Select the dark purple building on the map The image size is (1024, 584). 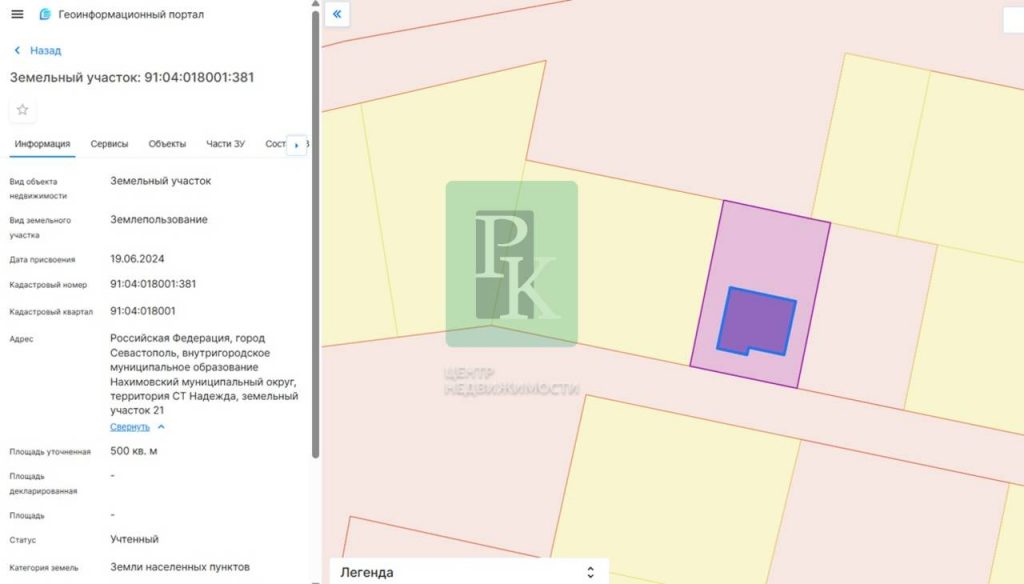[758, 322]
